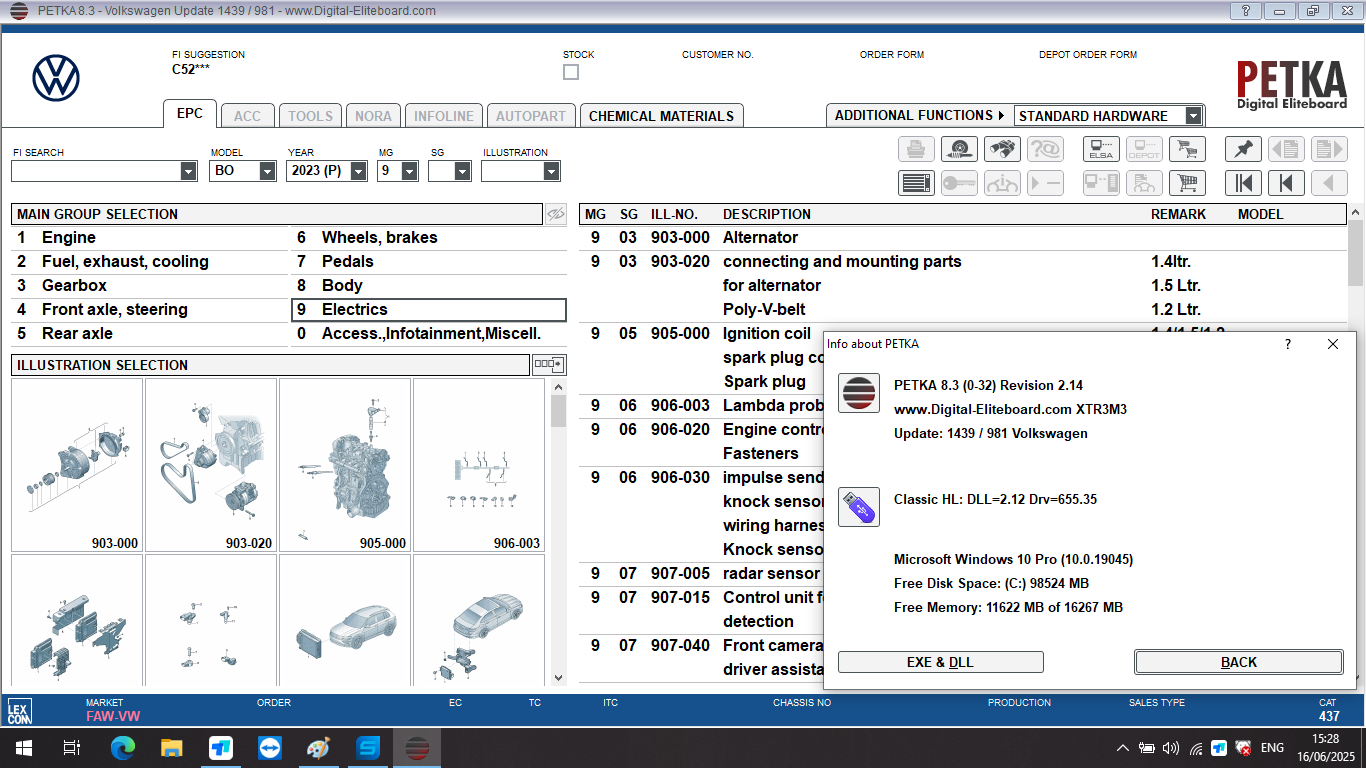Switch to the CHEMICAL MATERIALS tab
The width and height of the screenshot is (1366, 768).
[659, 115]
